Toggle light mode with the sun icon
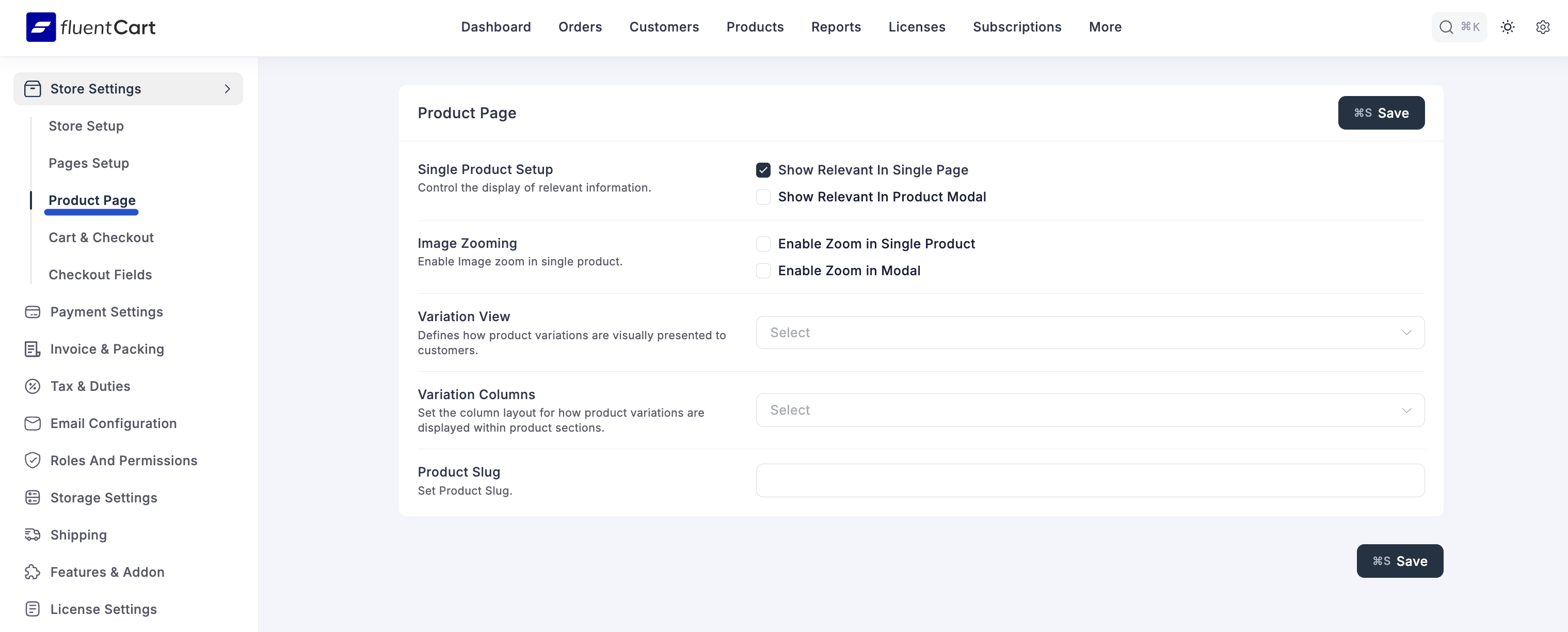This screenshot has width=1568, height=632. pos(1508,27)
